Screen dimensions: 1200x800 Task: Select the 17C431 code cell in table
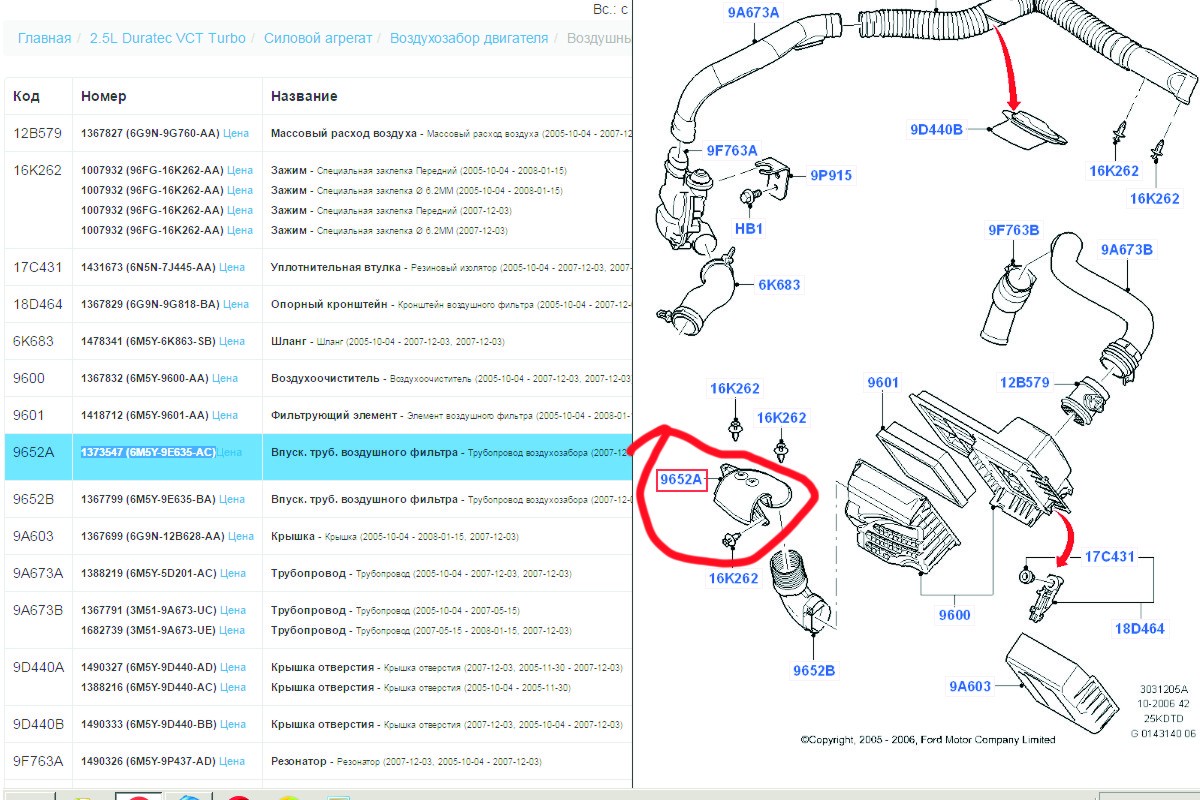37,268
